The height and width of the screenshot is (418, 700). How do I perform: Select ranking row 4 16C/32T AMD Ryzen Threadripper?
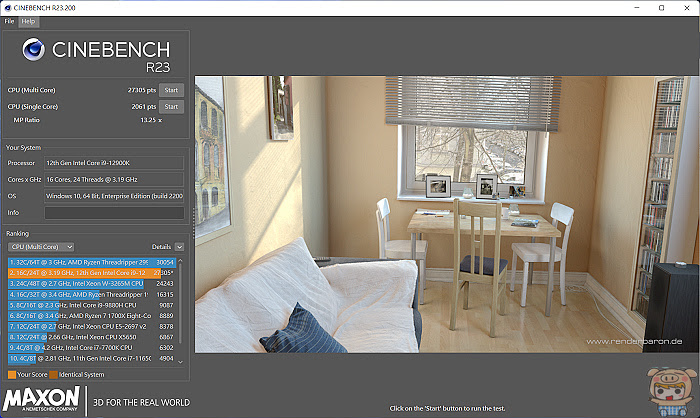[x=91, y=295]
